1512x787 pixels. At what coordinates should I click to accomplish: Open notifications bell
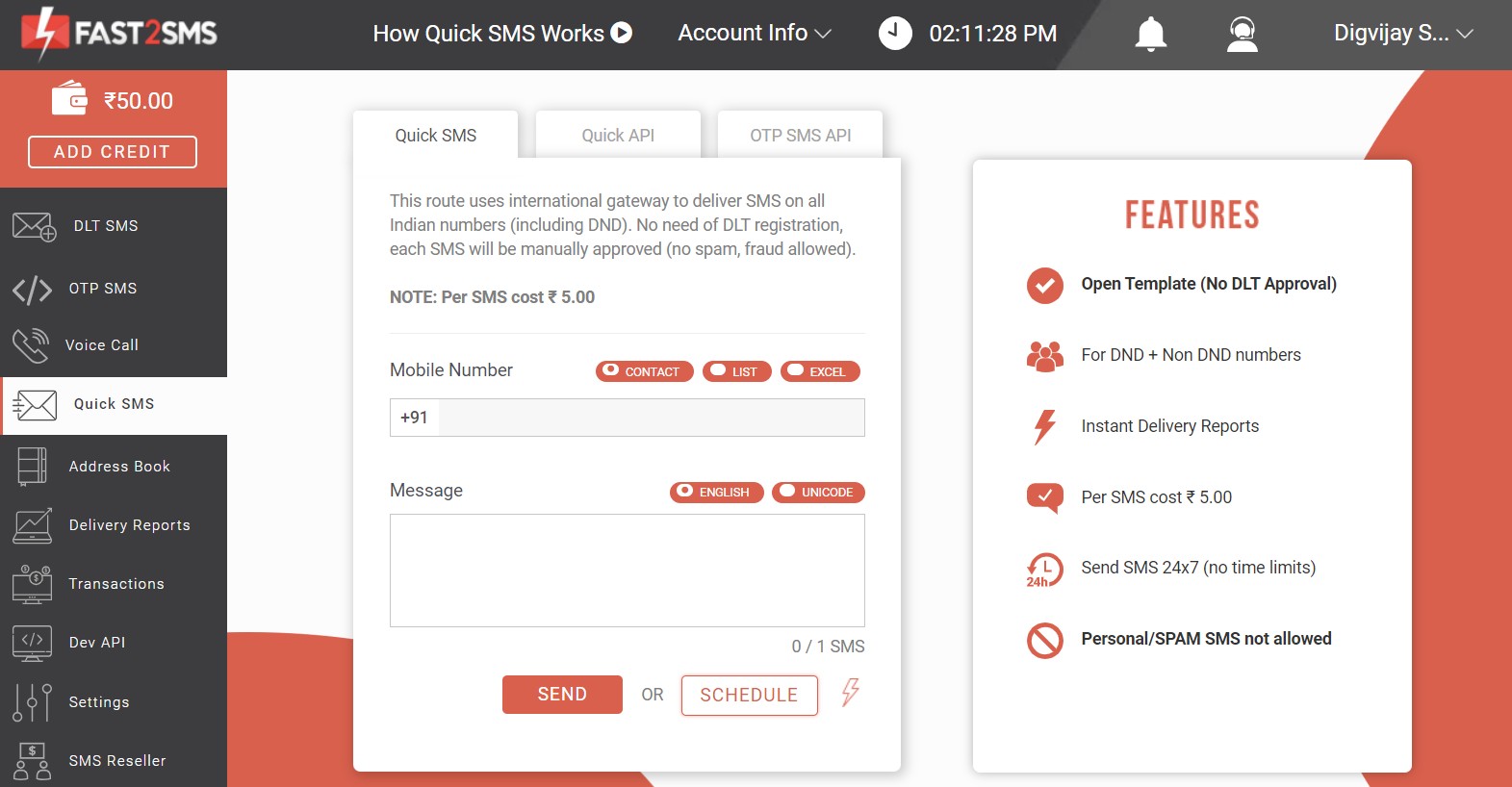tap(1150, 35)
